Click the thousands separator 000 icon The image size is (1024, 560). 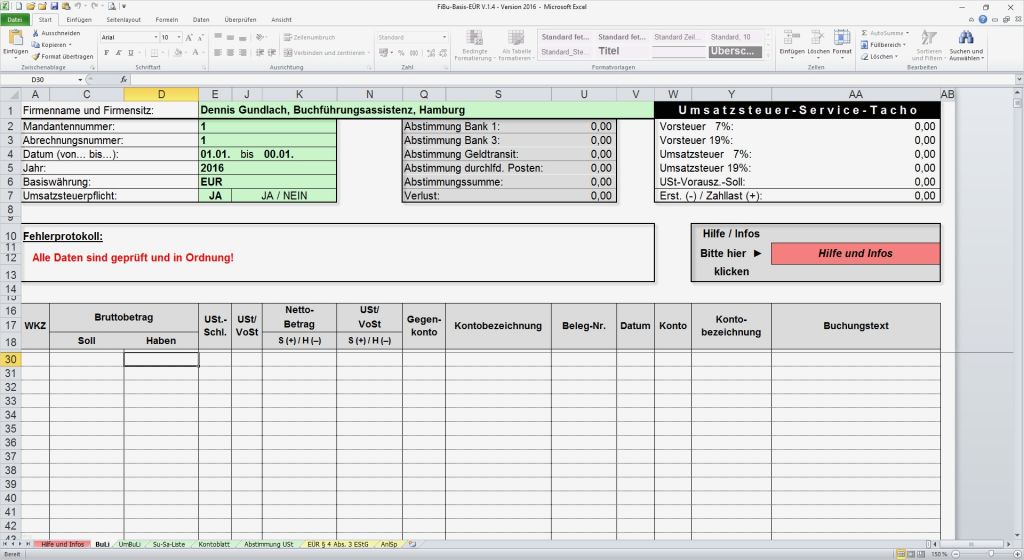point(414,53)
